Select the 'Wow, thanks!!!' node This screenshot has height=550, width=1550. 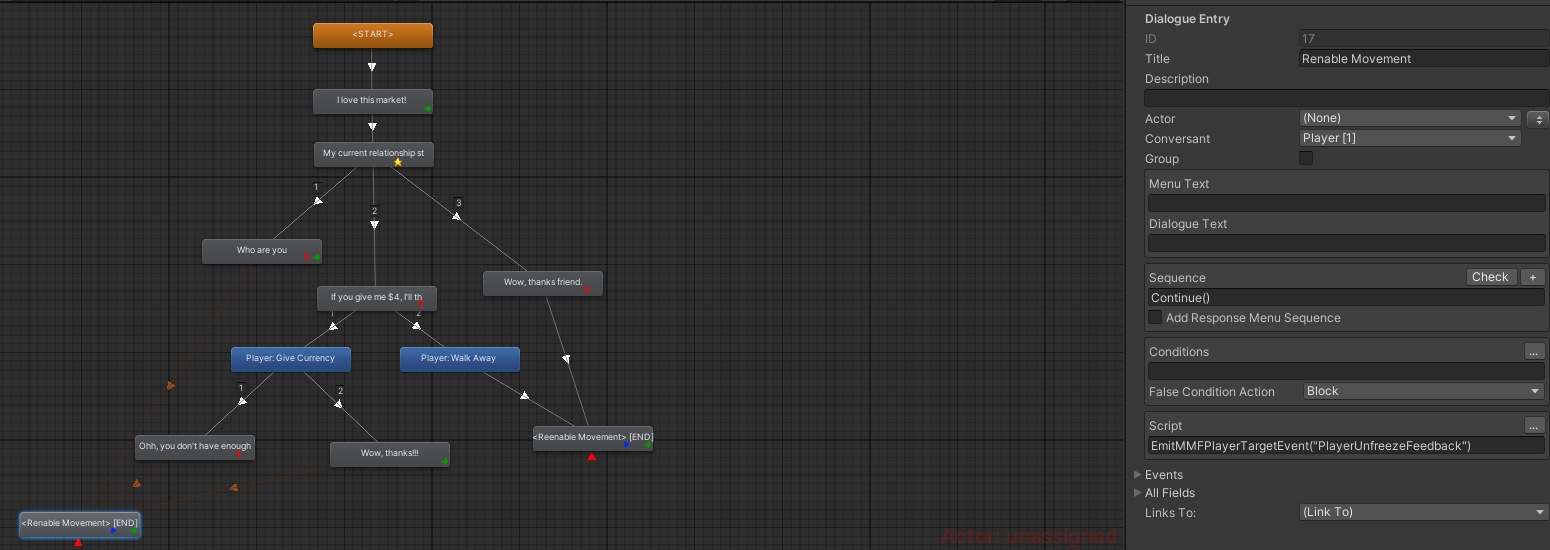390,454
